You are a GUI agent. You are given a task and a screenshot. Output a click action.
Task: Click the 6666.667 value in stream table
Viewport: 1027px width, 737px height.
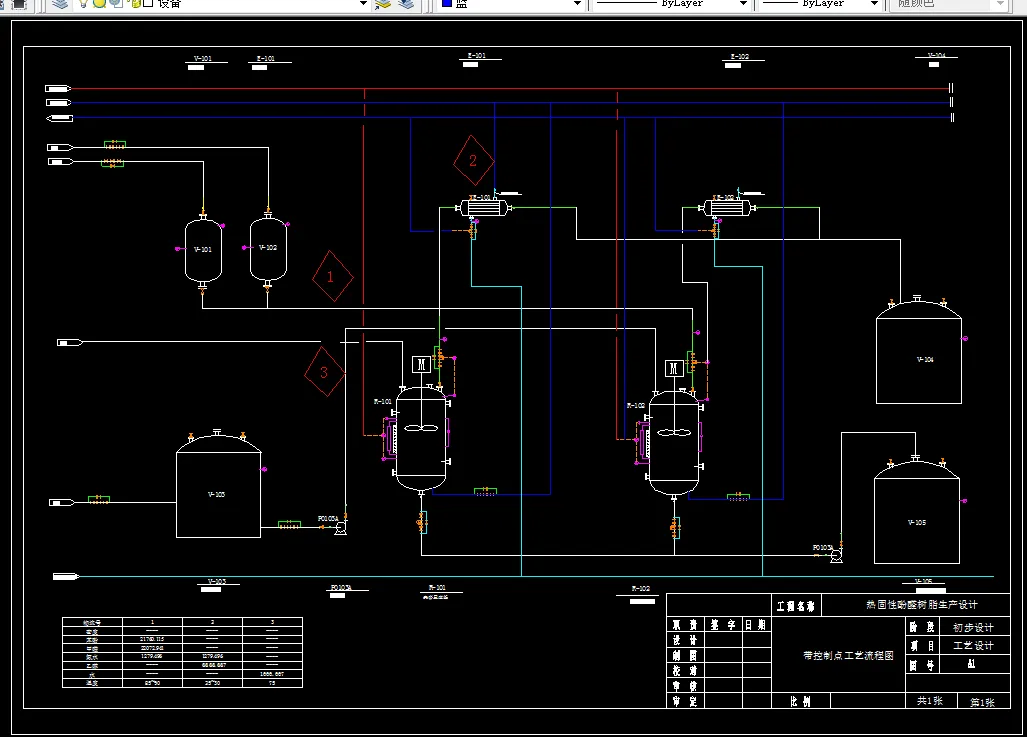point(212,665)
